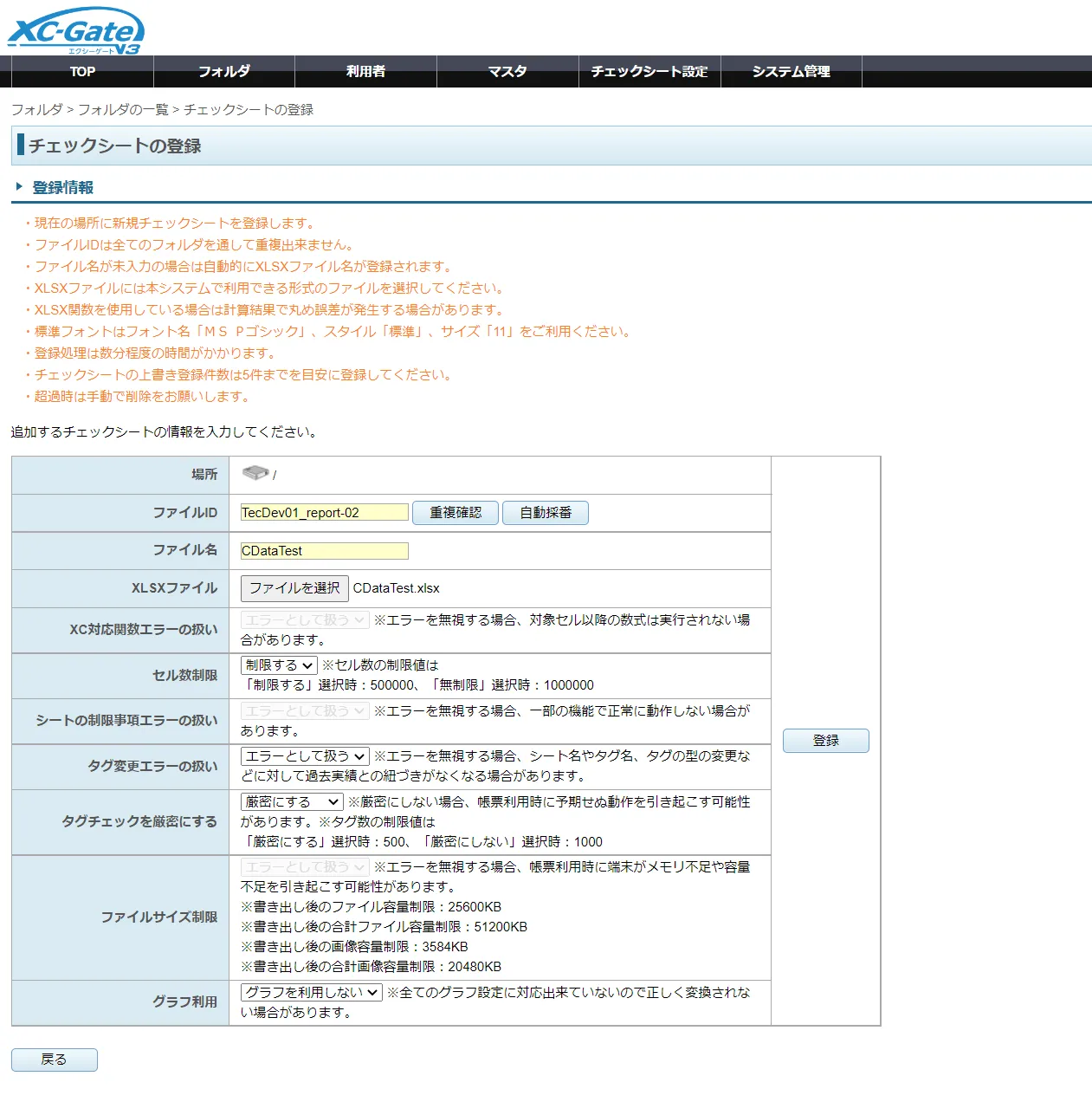Click the folder icon beside 場所
1092x1102 pixels.
click(x=256, y=473)
